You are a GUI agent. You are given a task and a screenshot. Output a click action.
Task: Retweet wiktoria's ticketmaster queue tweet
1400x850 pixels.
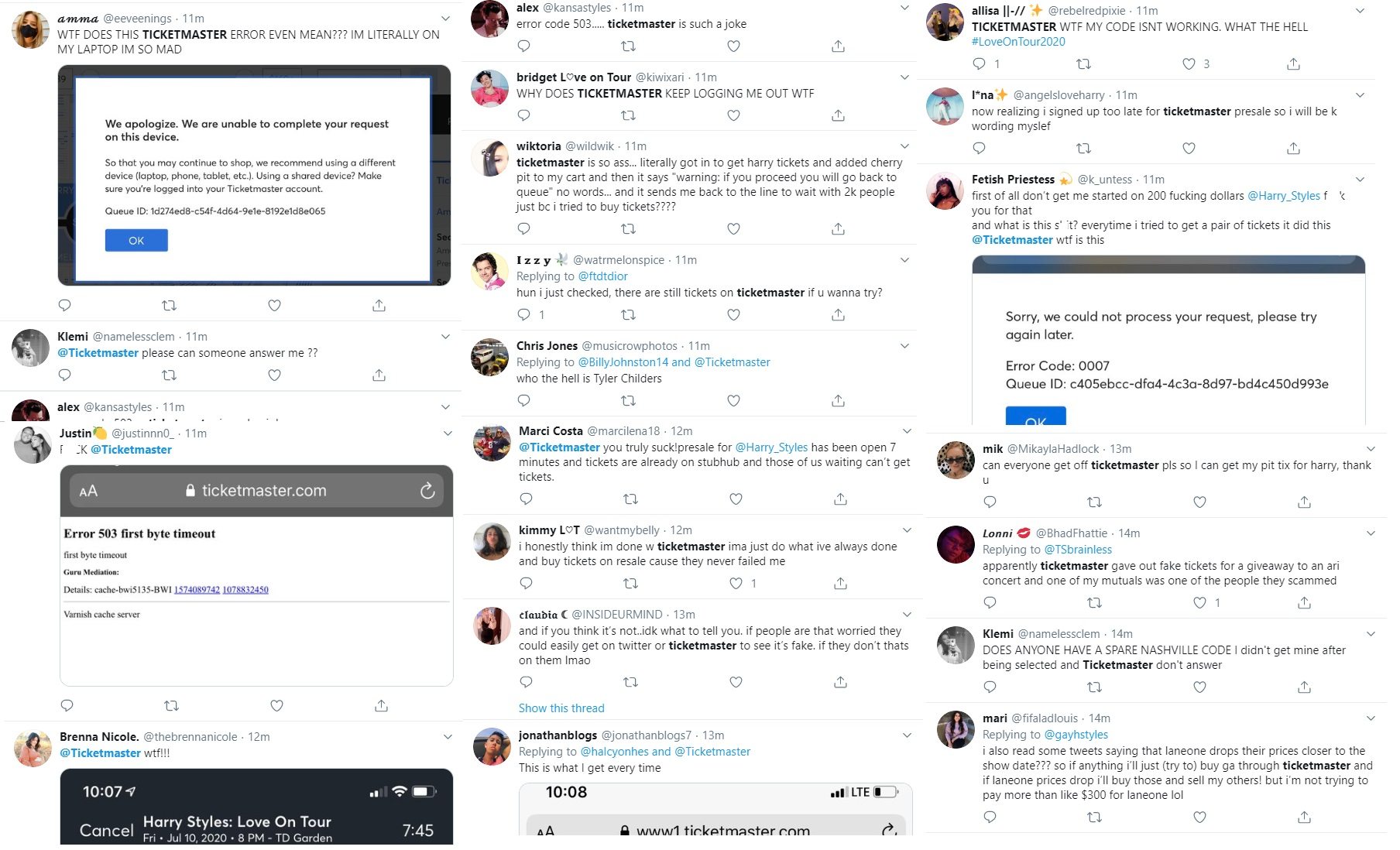(x=629, y=229)
